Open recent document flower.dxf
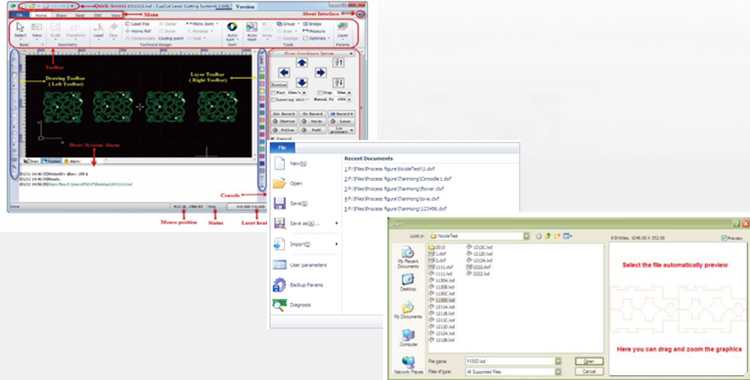Image resolution: width=750 pixels, height=380 pixels. (x=394, y=189)
